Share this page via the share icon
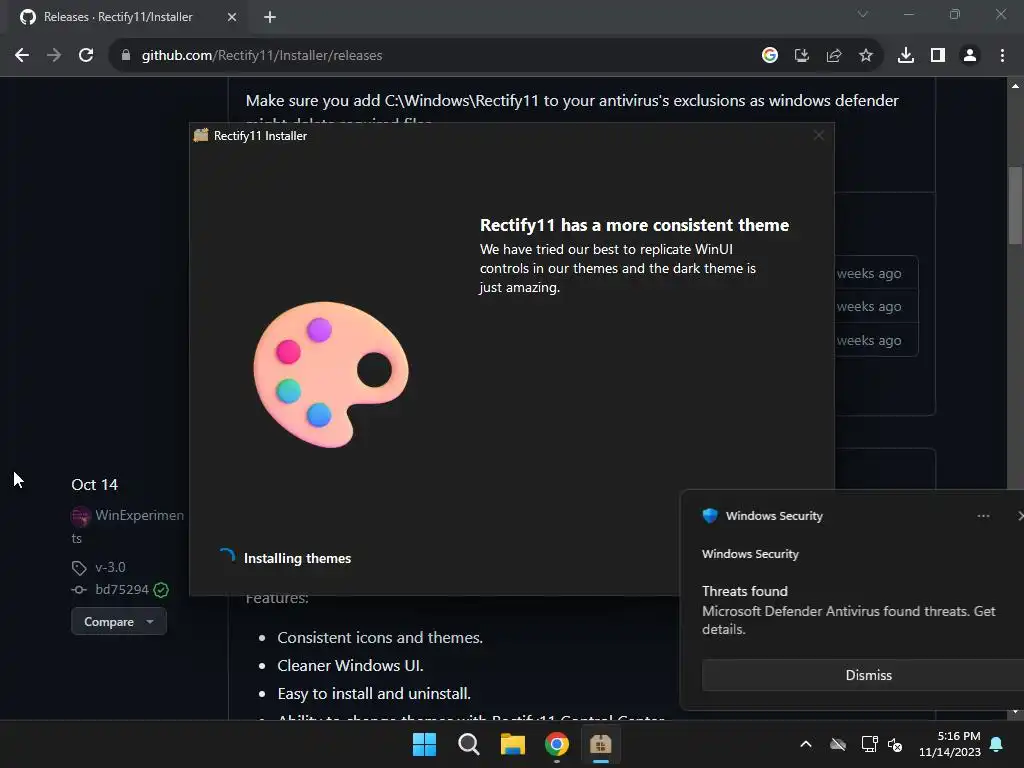Viewport: 1024px width, 768px height. [x=834, y=56]
